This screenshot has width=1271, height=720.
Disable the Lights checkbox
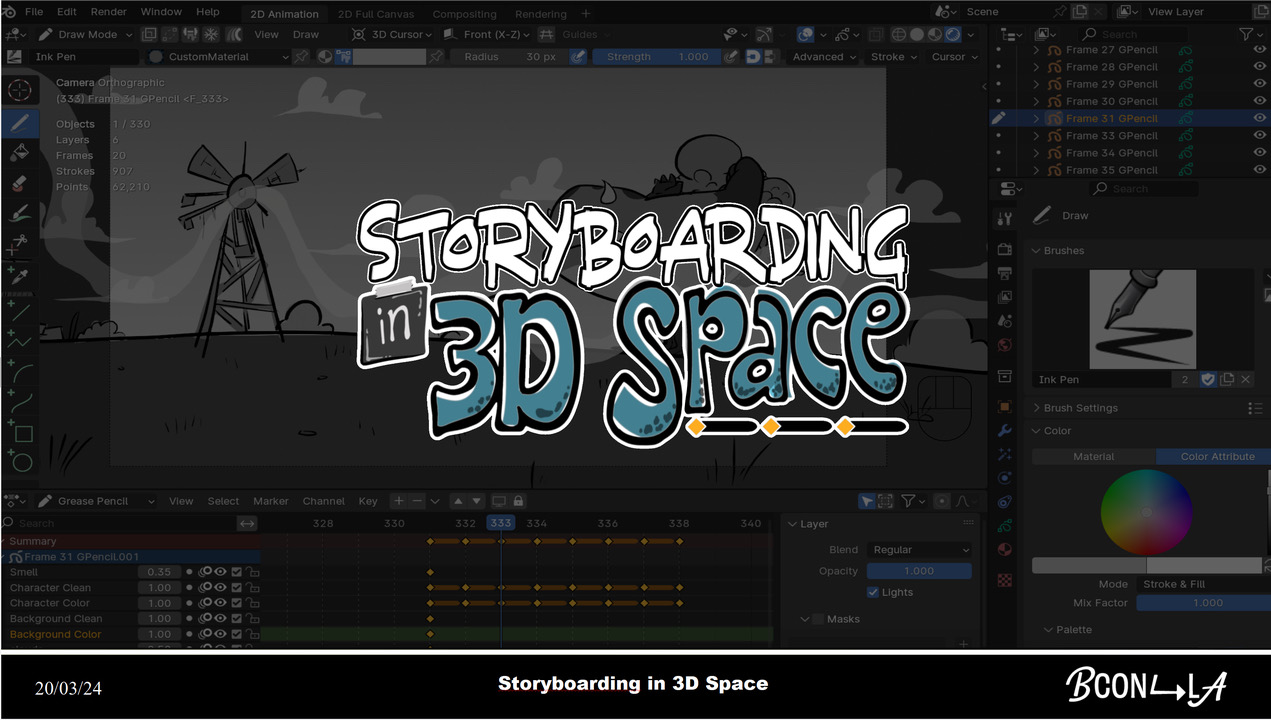pos(873,592)
